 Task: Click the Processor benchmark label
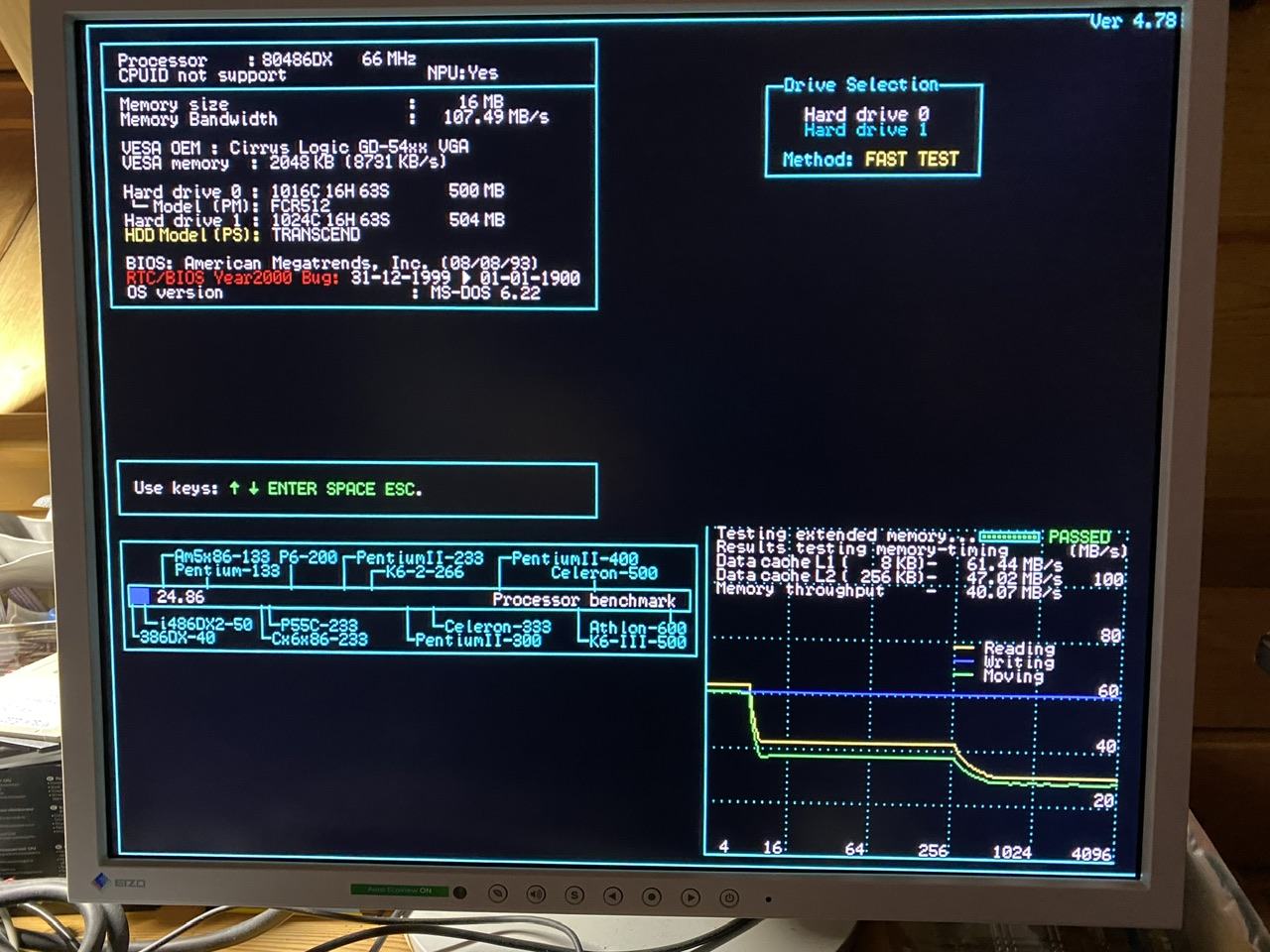[583, 600]
